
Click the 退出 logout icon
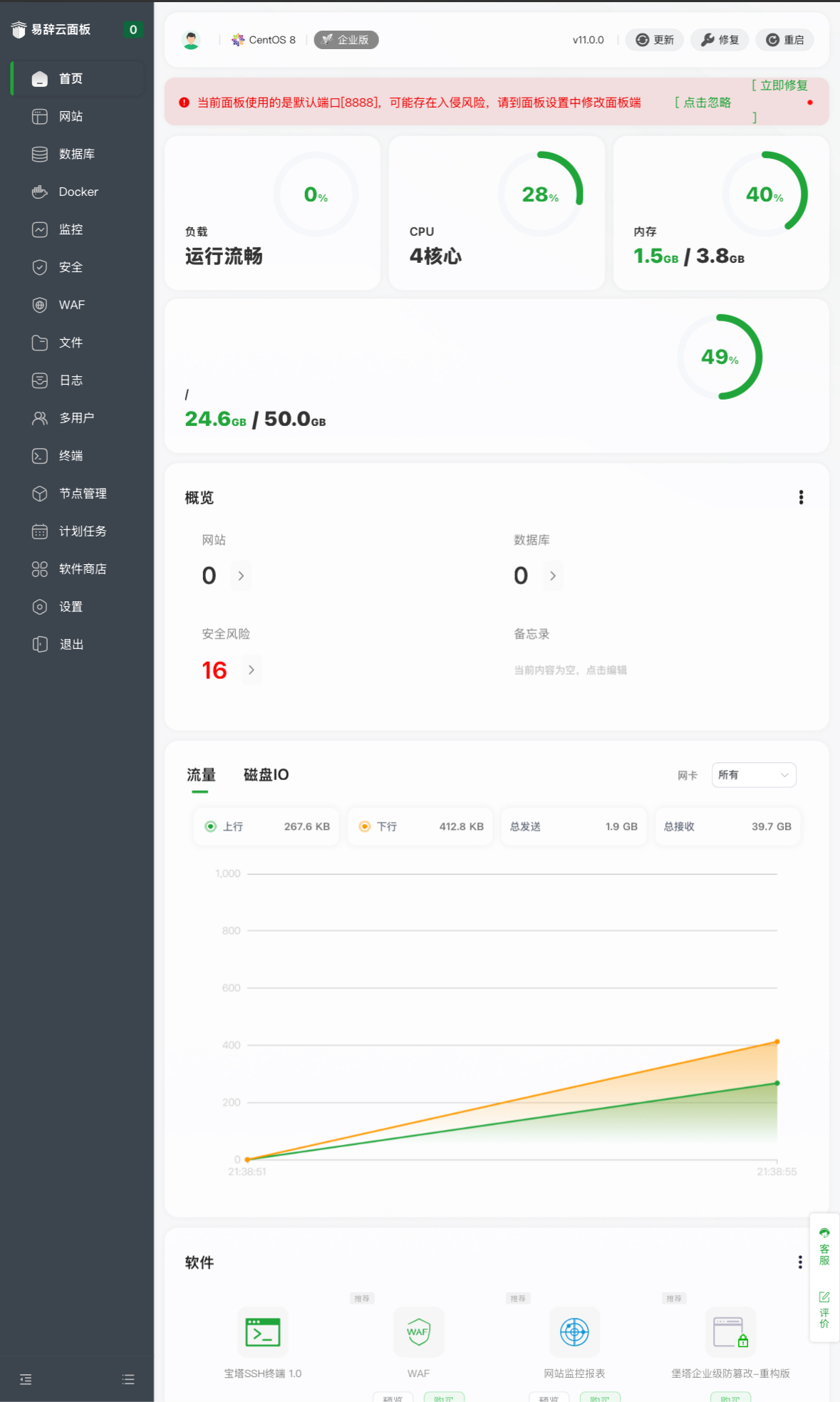pyautogui.click(x=40, y=645)
